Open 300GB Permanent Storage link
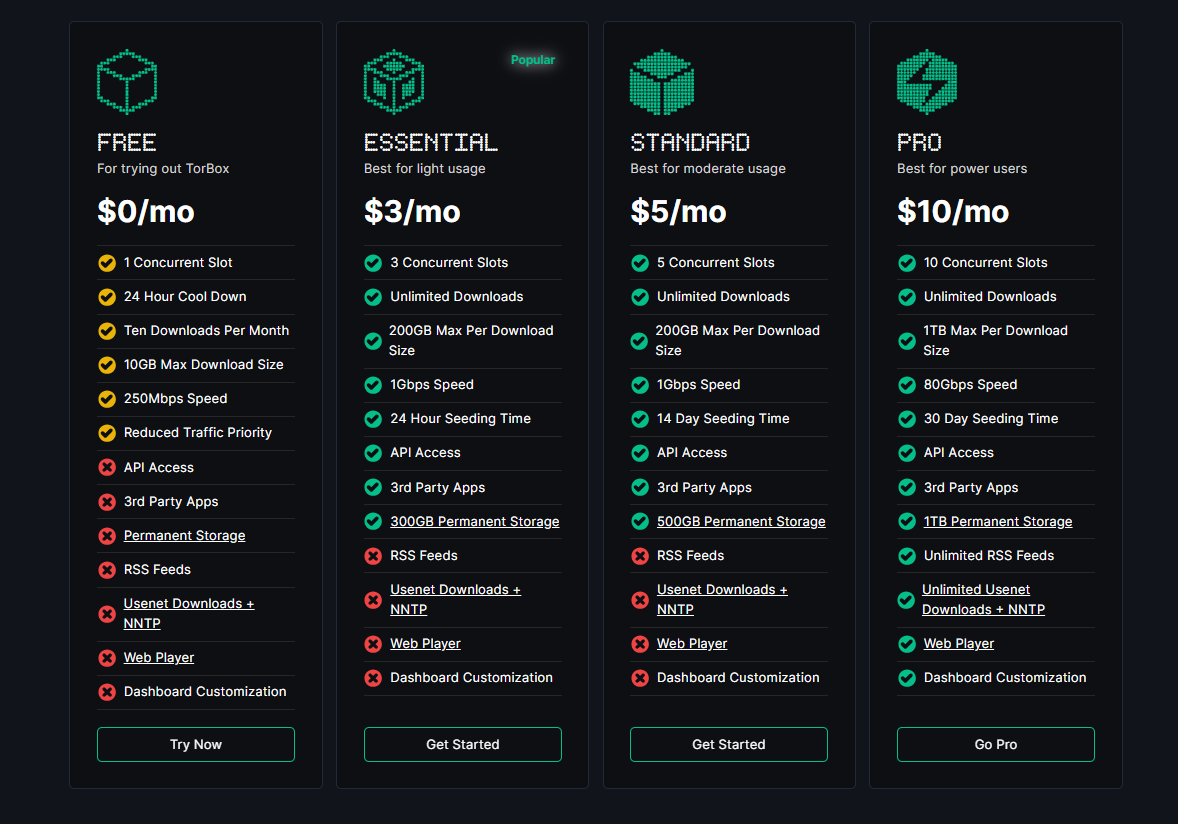The height and width of the screenshot is (824, 1178). (475, 521)
